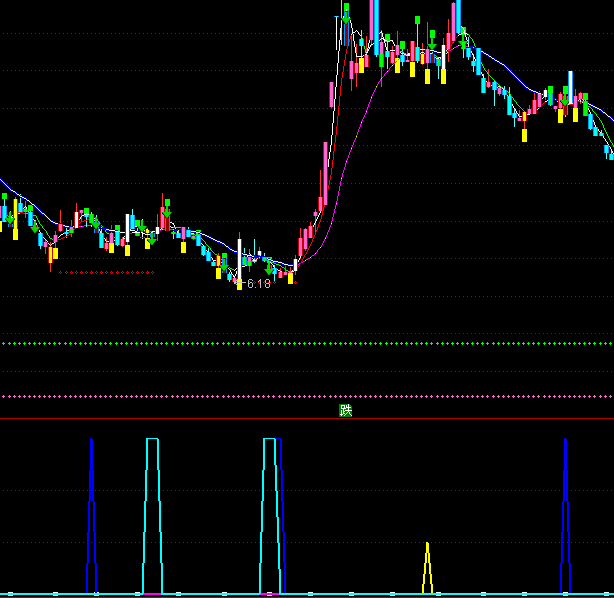Click the solid red divider line
Screen dimensions: 614x598
[x=200, y=419]
